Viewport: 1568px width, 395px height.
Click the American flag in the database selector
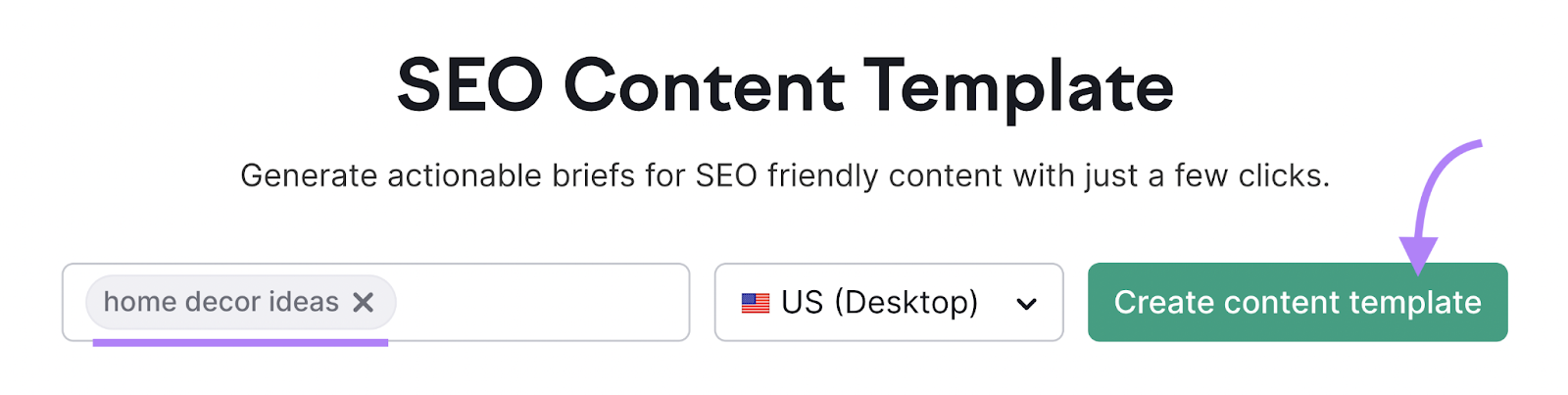pos(756,303)
